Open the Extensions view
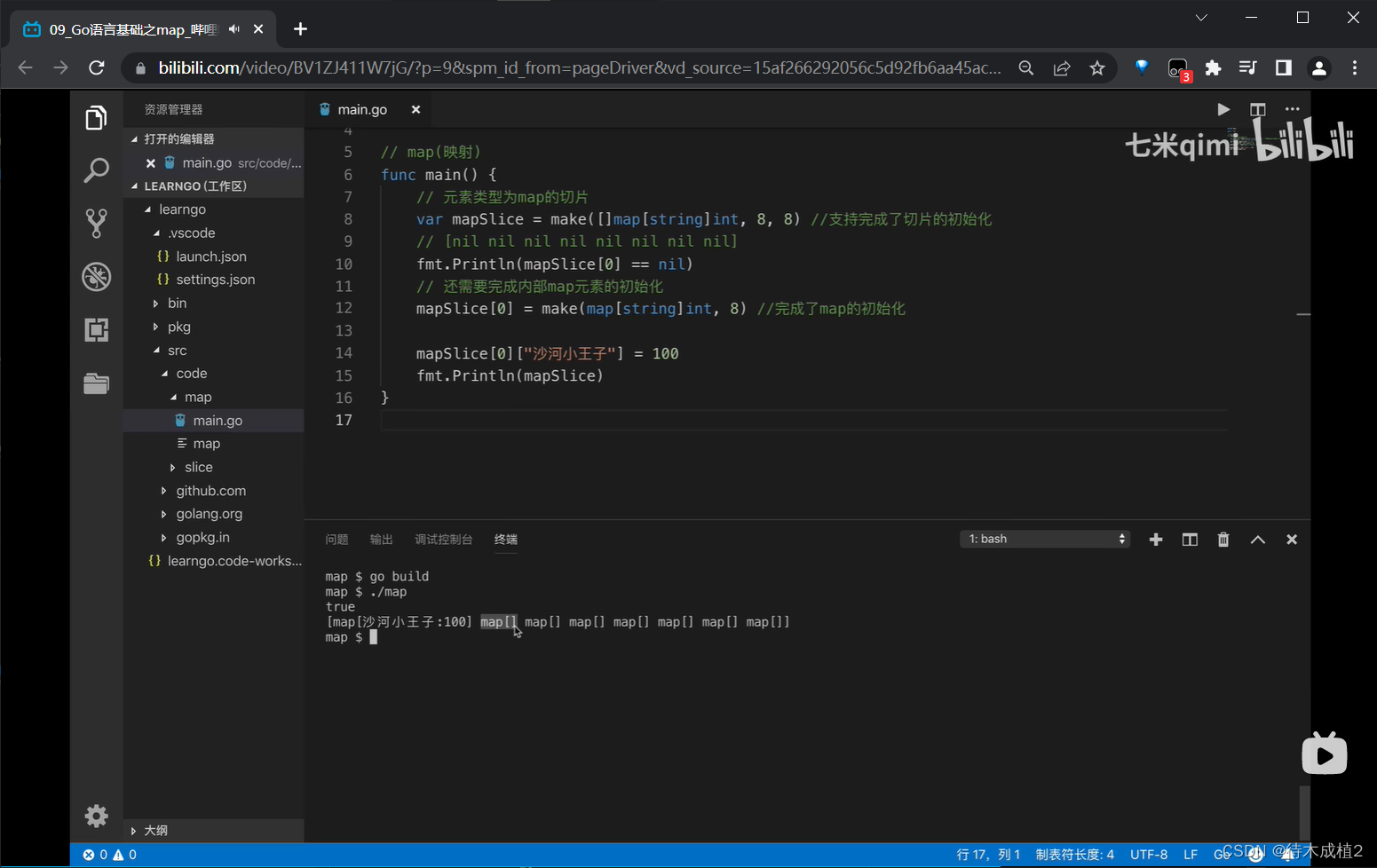 tap(96, 329)
